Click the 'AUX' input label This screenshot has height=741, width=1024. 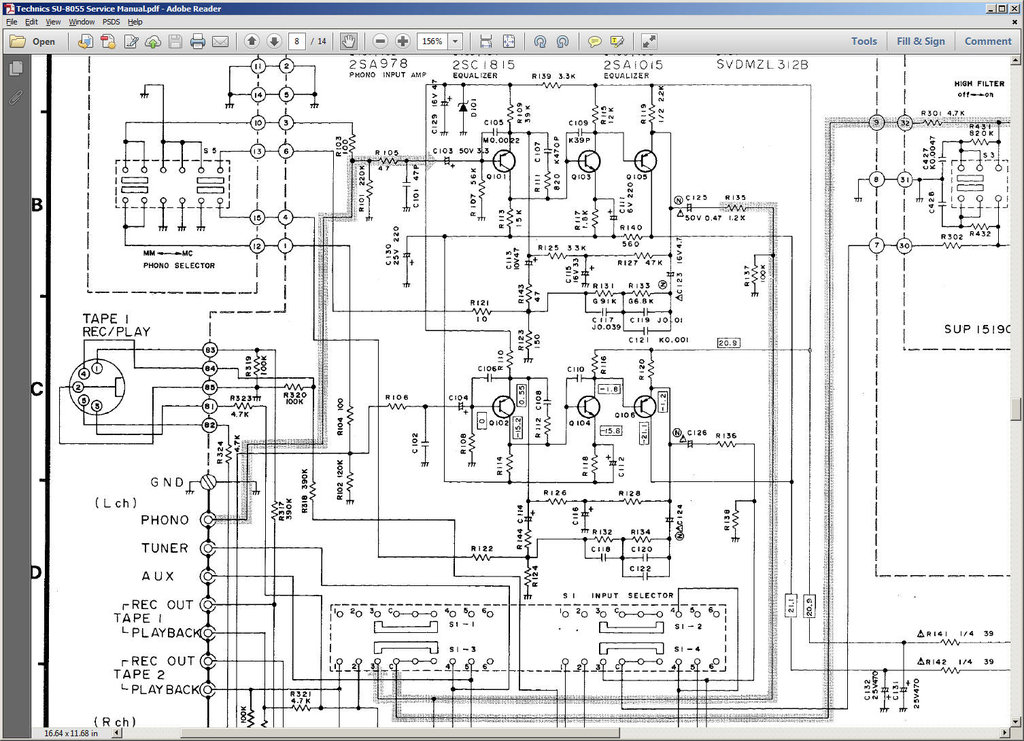[x=158, y=576]
